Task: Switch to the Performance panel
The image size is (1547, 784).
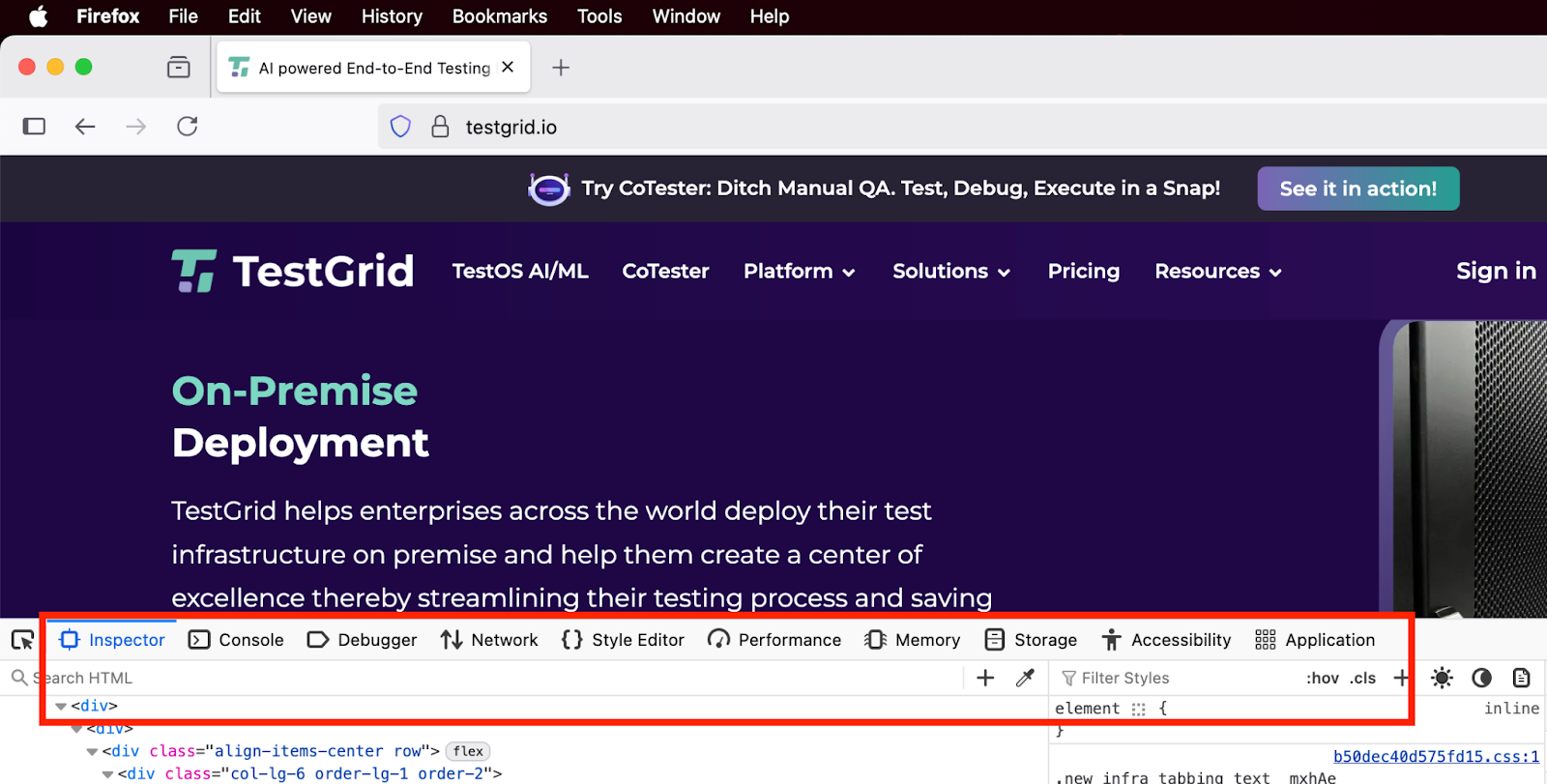Action: [774, 640]
